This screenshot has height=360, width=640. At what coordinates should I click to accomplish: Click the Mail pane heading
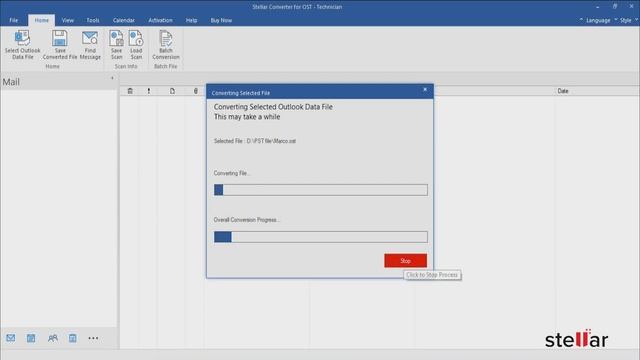pos(11,82)
